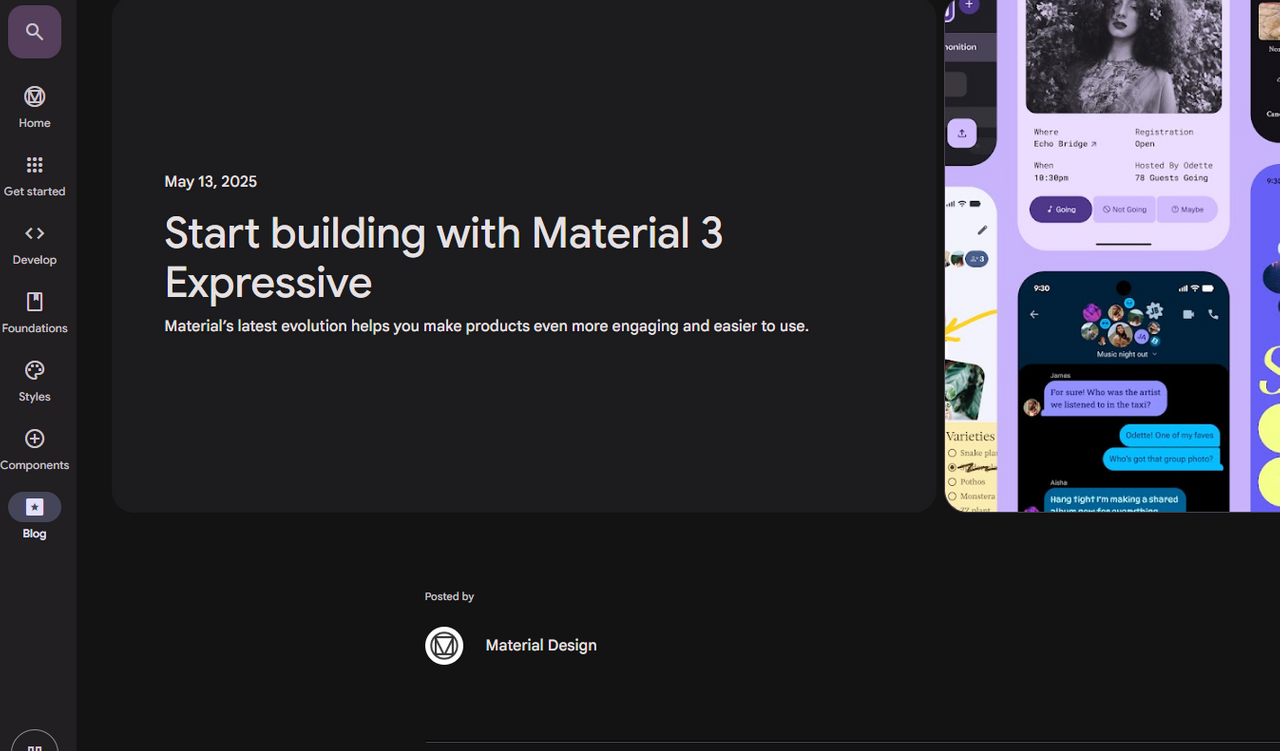Open the Foundations section
The width and height of the screenshot is (1280, 751).
coord(34,313)
